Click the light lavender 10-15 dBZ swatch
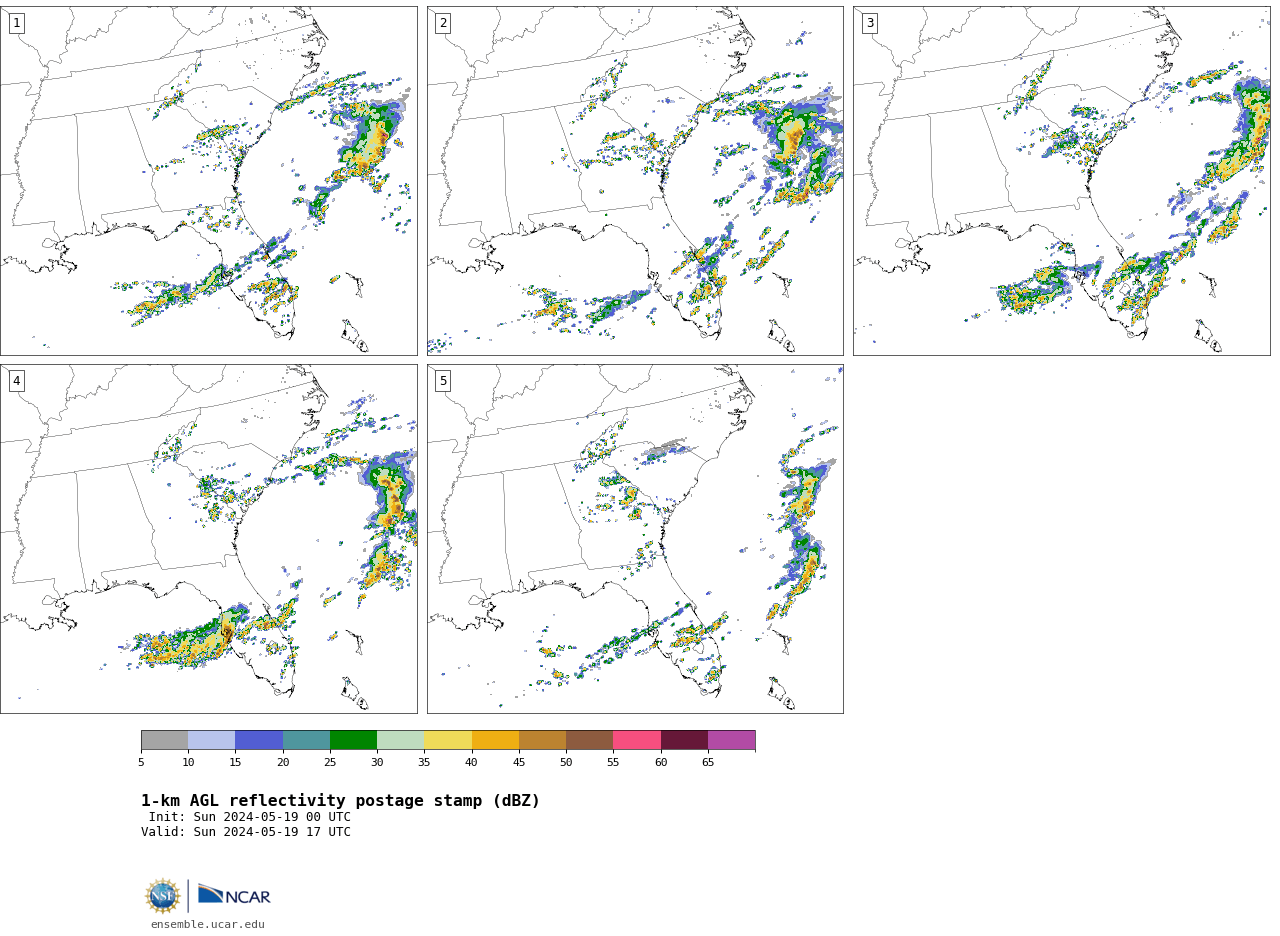 (x=212, y=740)
